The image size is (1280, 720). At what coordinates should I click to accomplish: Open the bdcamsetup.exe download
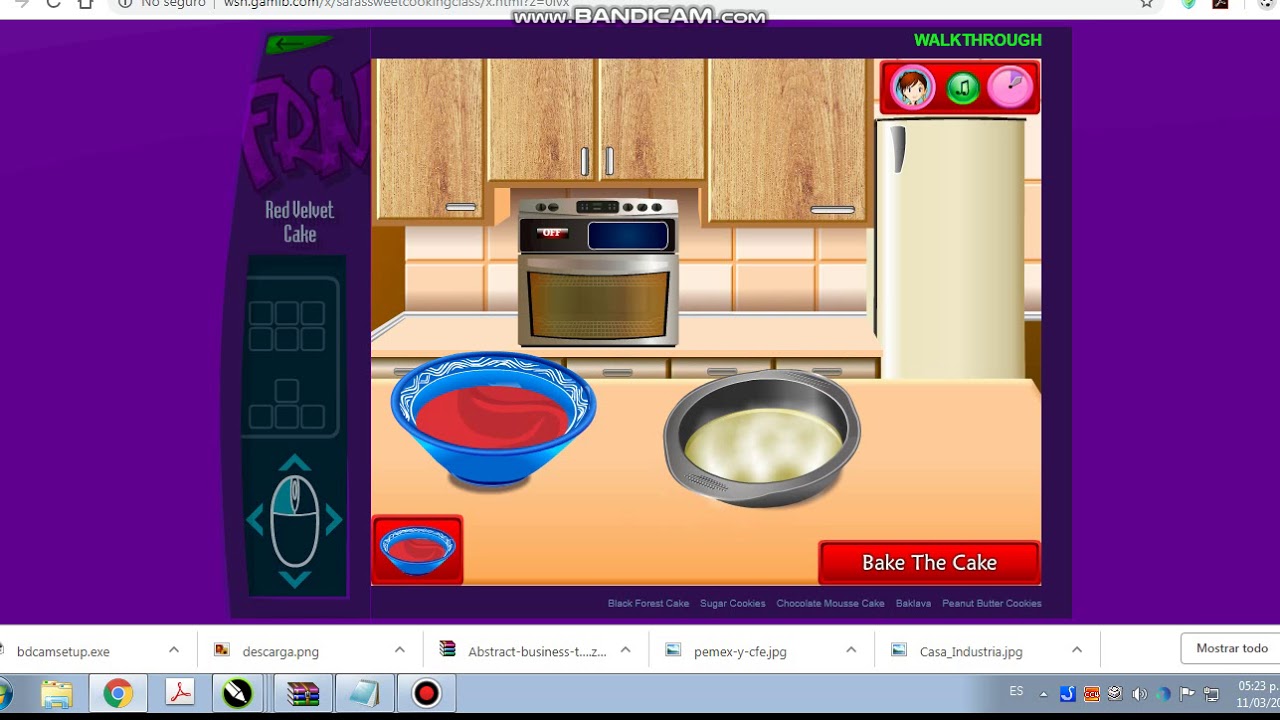click(63, 651)
